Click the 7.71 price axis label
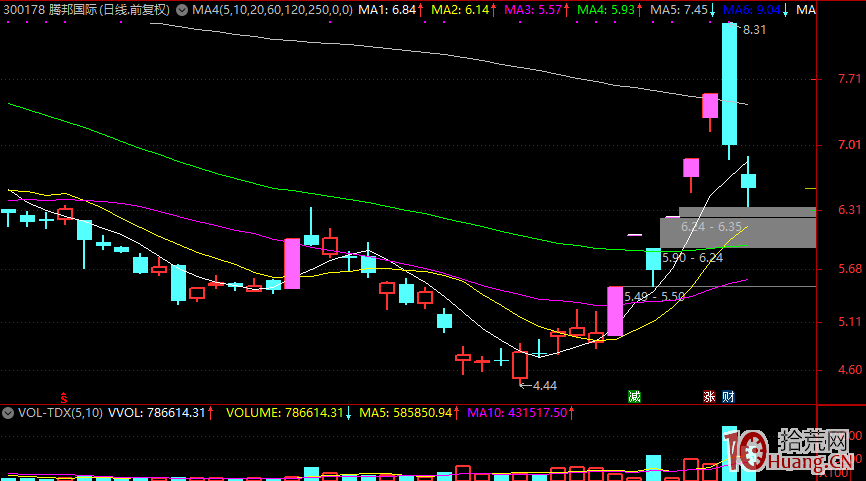The height and width of the screenshot is (481, 866). click(849, 79)
